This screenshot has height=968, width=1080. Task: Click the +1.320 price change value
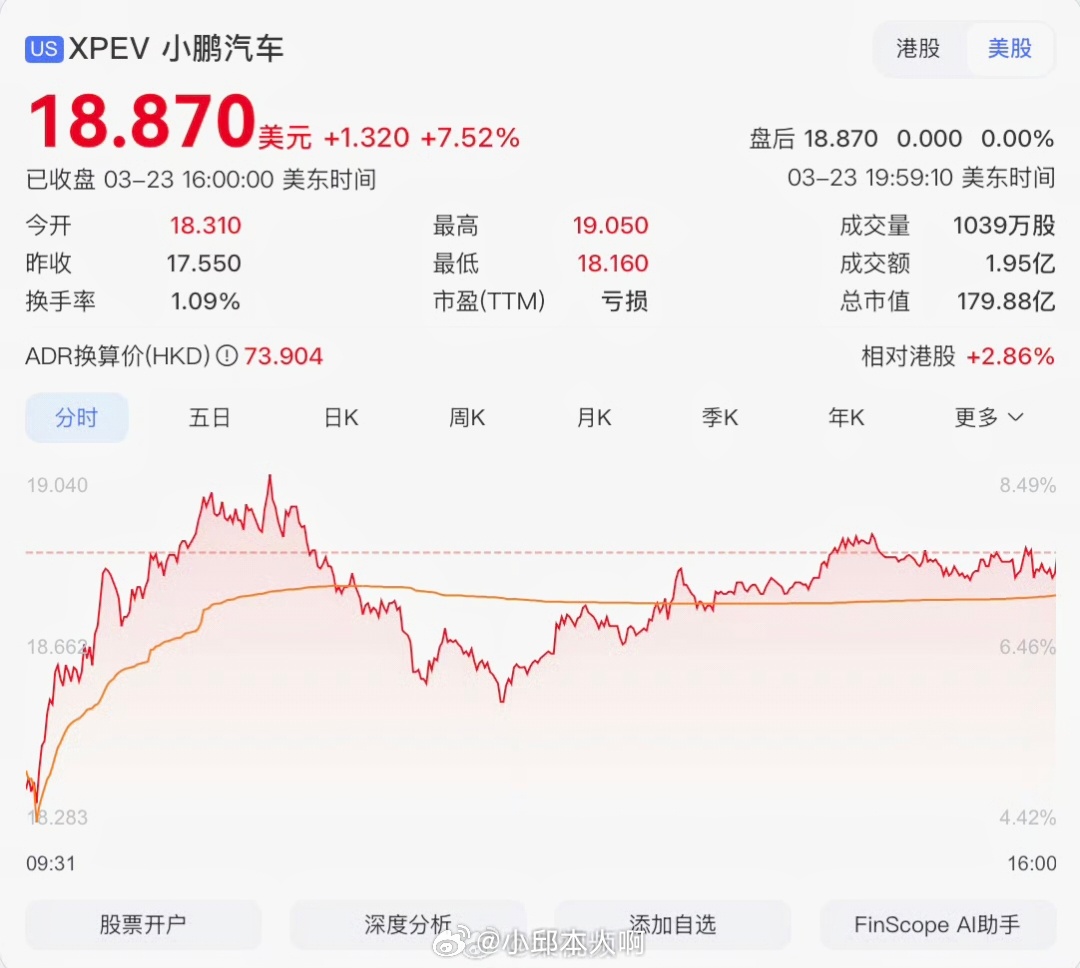point(366,138)
